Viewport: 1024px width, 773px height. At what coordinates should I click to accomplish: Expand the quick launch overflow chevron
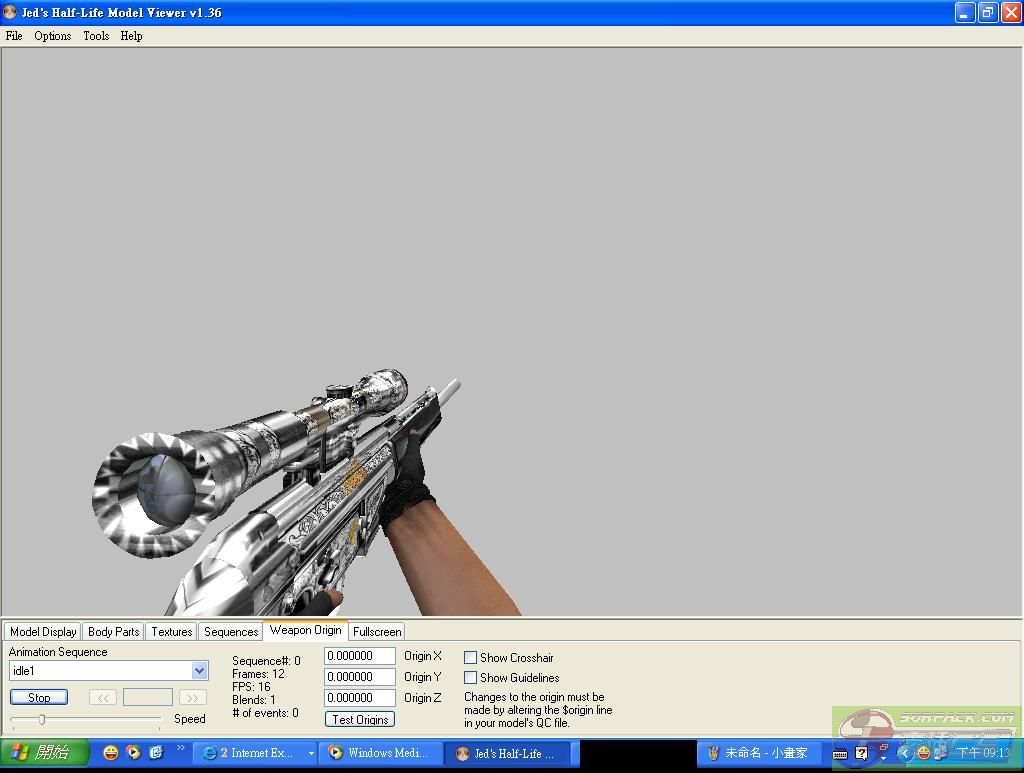[x=181, y=748]
